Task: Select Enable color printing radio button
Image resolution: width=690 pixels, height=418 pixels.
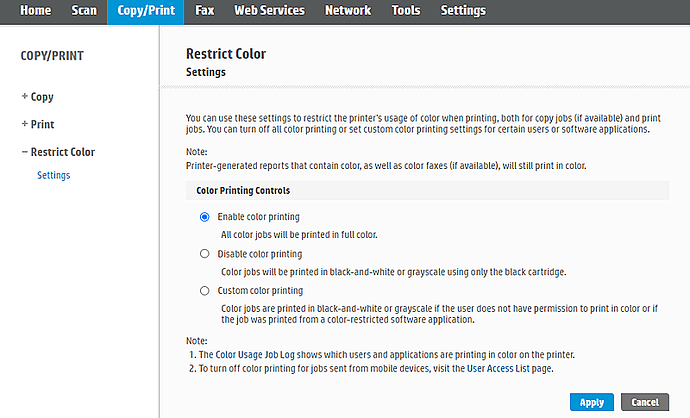Action: pyautogui.click(x=205, y=216)
